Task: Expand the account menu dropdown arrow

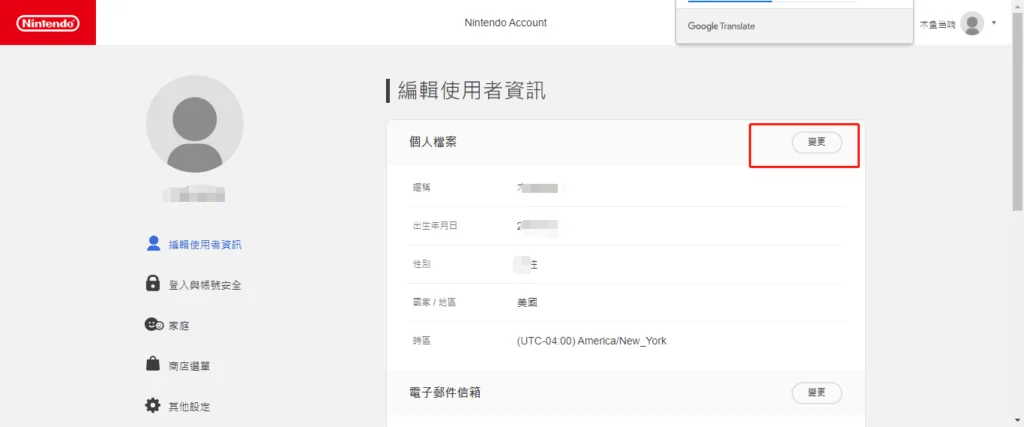Action: 994,23
